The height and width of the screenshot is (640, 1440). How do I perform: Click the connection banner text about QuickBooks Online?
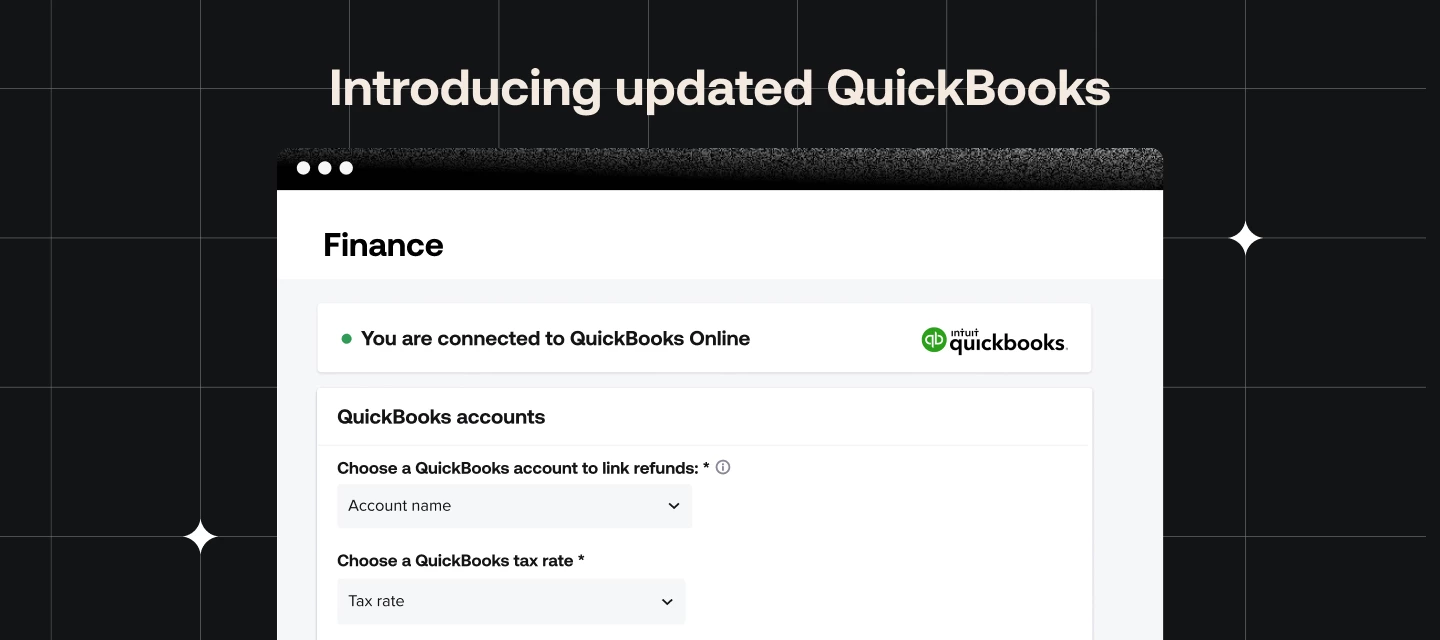pos(556,338)
